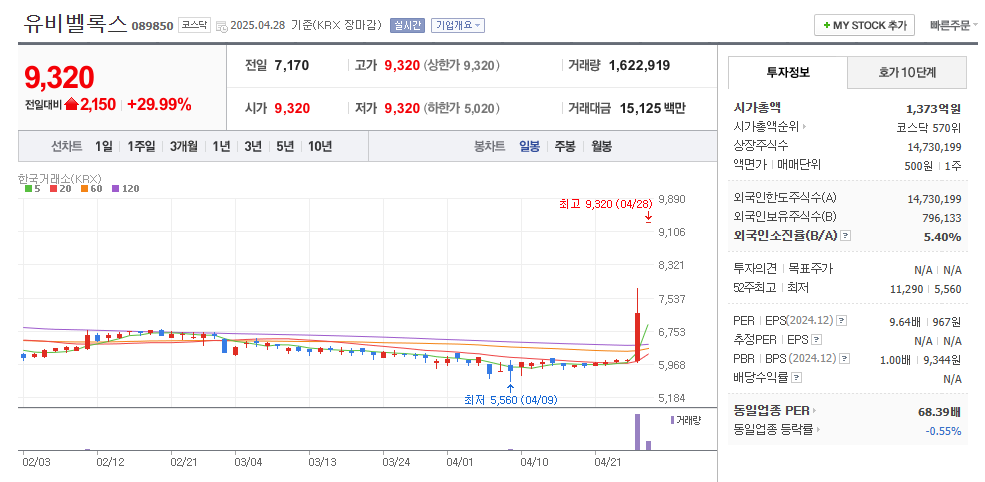Click the help icon next to PER EPS(2024.12)
This screenshot has width=985, height=482.
[x=842, y=321]
